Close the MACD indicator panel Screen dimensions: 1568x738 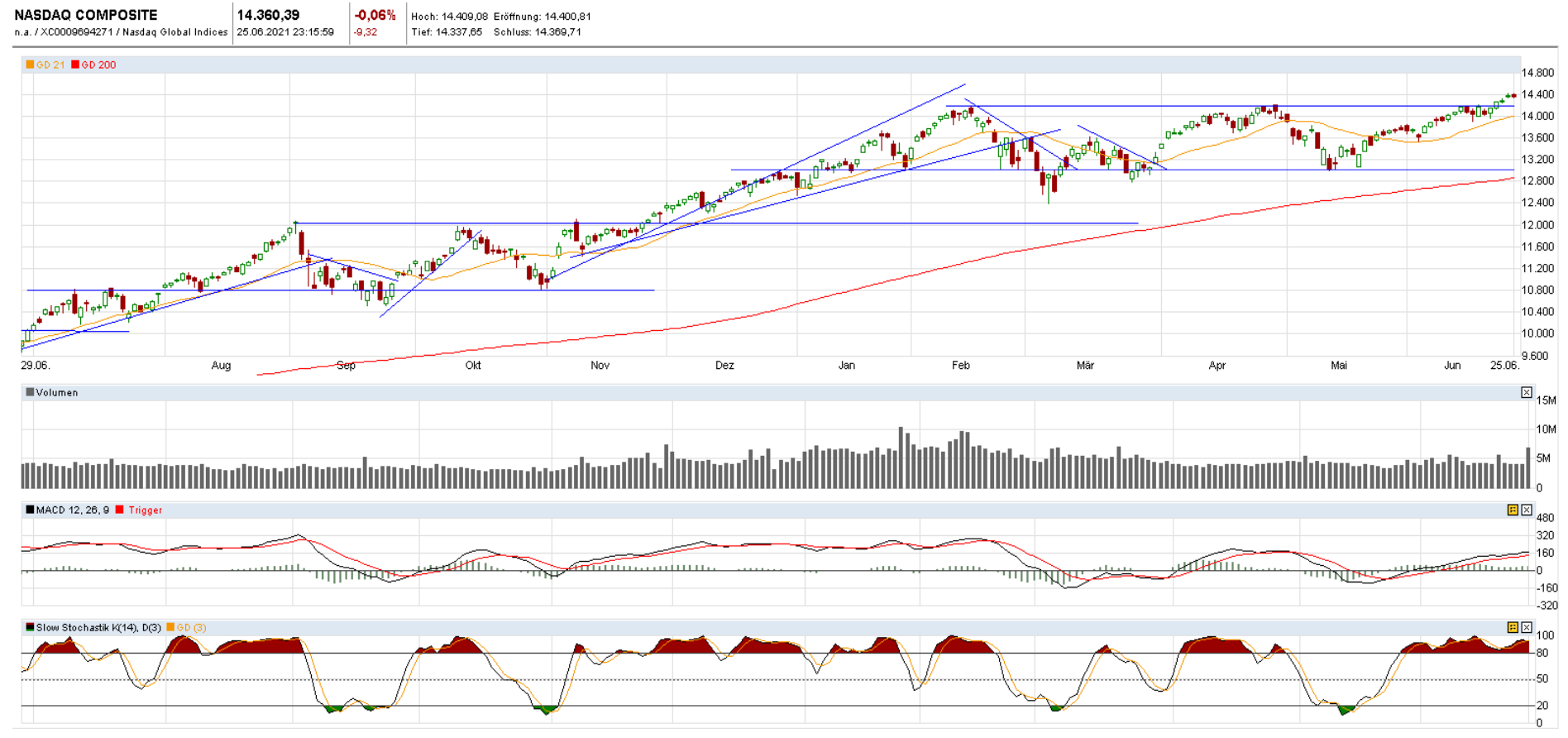point(1527,510)
